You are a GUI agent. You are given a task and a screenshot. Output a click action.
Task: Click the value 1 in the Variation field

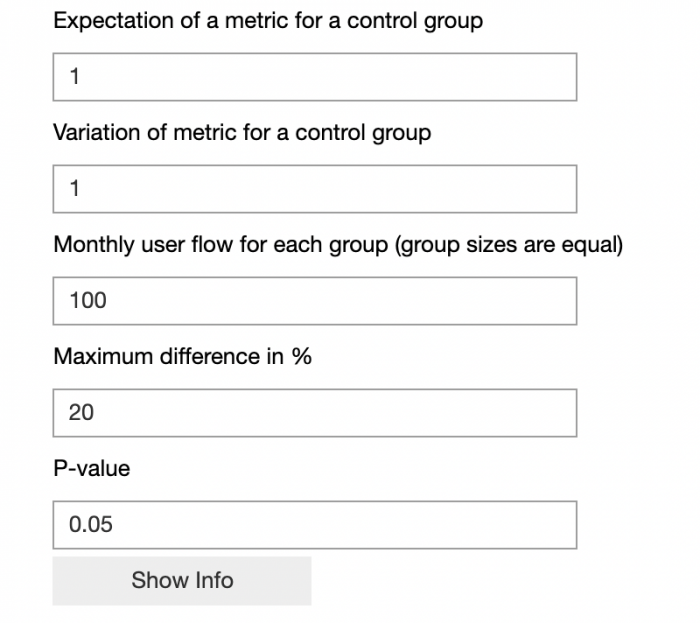tap(74, 189)
